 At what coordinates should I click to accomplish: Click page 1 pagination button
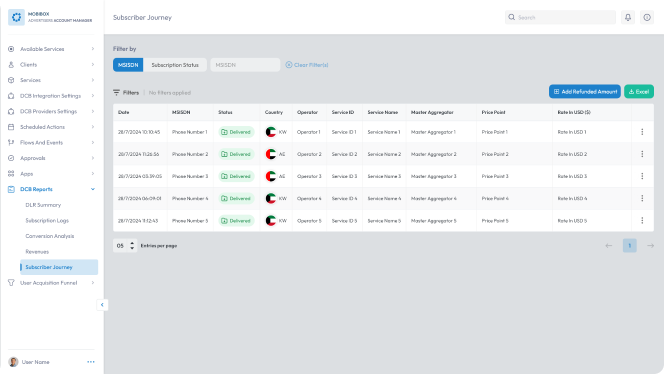629,246
